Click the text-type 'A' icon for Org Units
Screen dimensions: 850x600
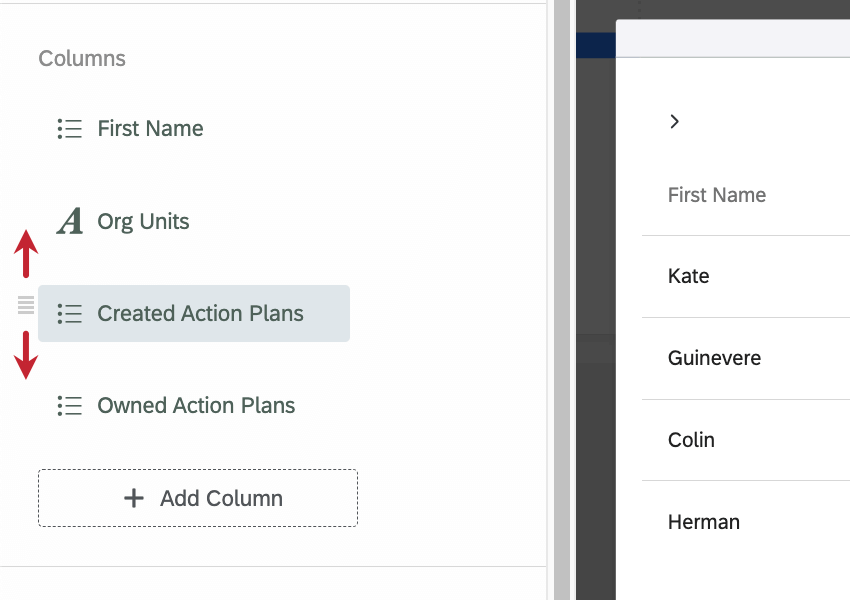pyautogui.click(x=70, y=221)
